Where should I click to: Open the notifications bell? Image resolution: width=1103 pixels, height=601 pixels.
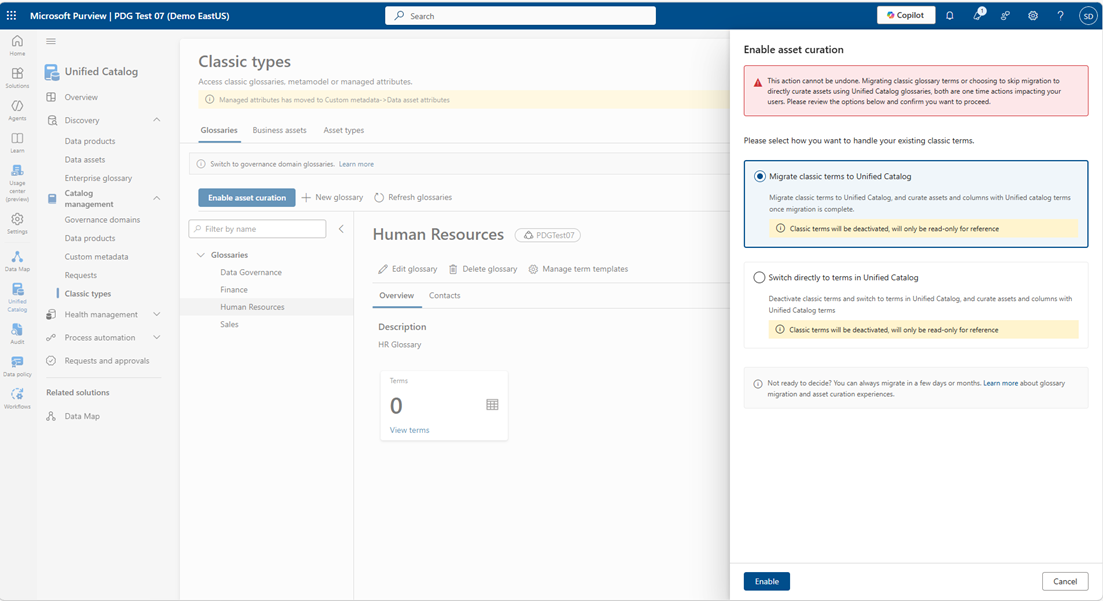950,14
